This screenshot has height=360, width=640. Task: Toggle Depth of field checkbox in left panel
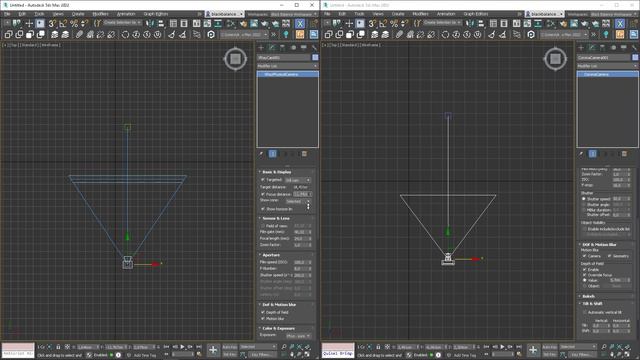pyautogui.click(x=263, y=312)
